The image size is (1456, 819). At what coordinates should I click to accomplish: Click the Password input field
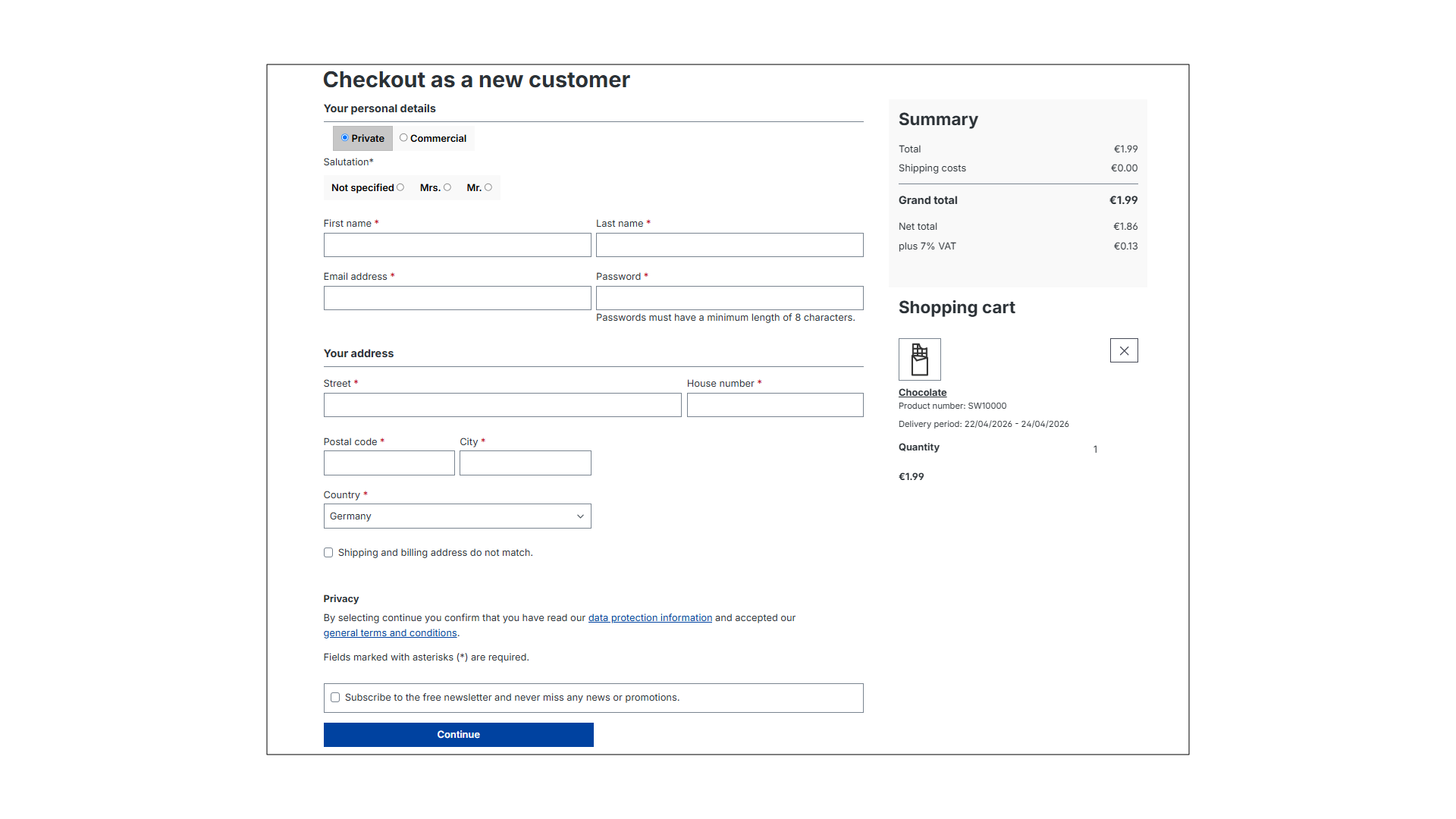coord(729,297)
